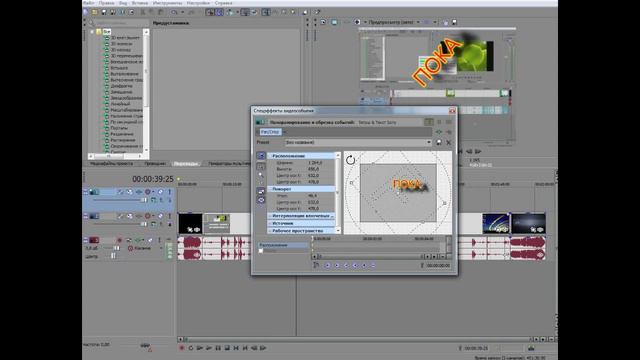This screenshot has height=360, width=640.
Task: Click the Open project toolbar icon
Action: tap(95, 12)
